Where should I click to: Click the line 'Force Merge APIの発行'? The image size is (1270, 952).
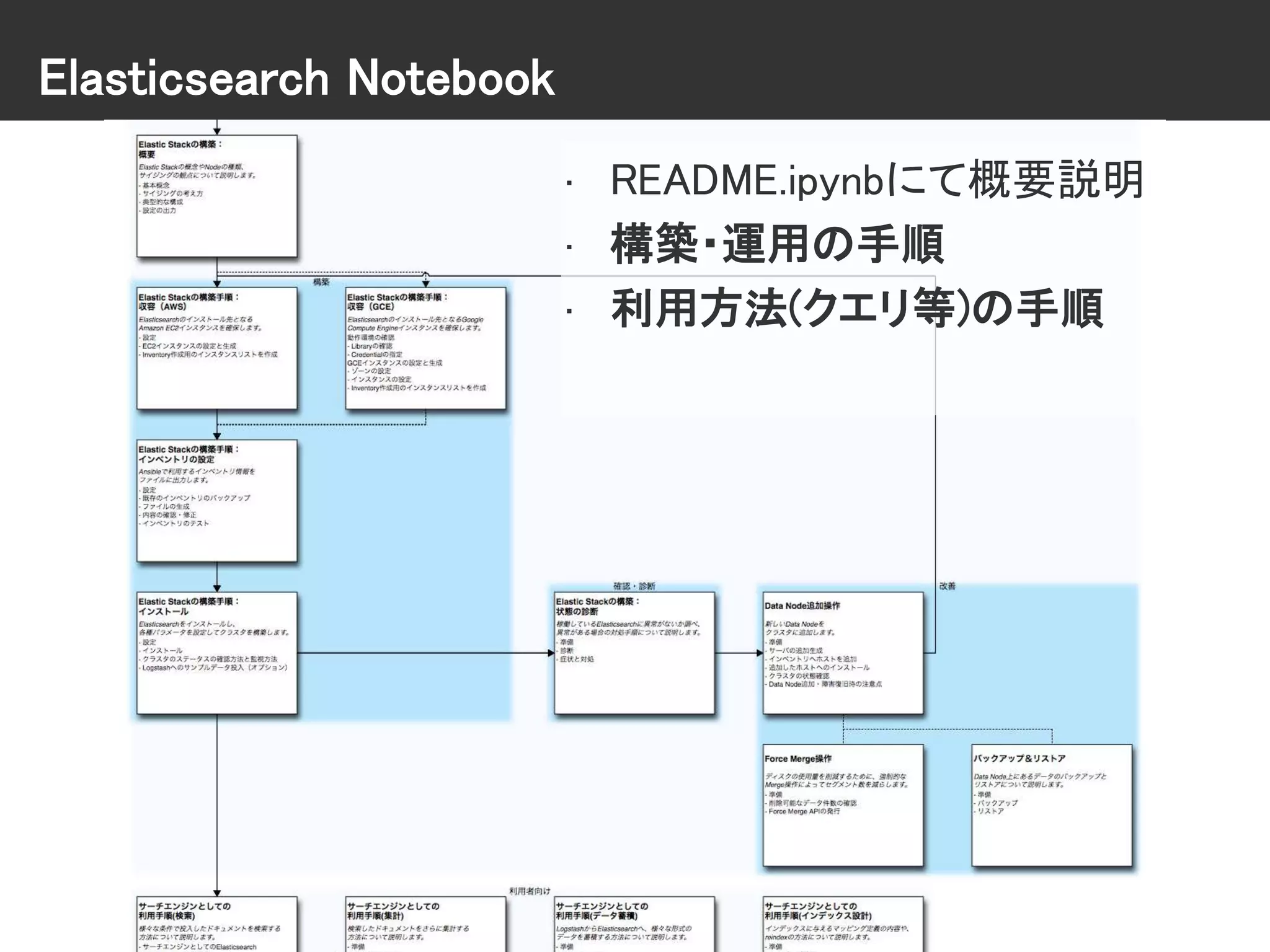(803, 811)
